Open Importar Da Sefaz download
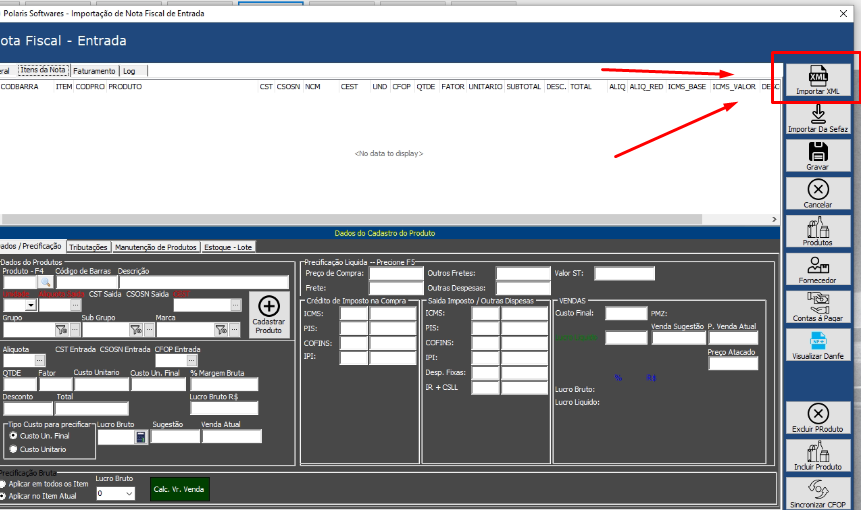Image resolution: width=861 pixels, height=510 pixels. [x=817, y=117]
